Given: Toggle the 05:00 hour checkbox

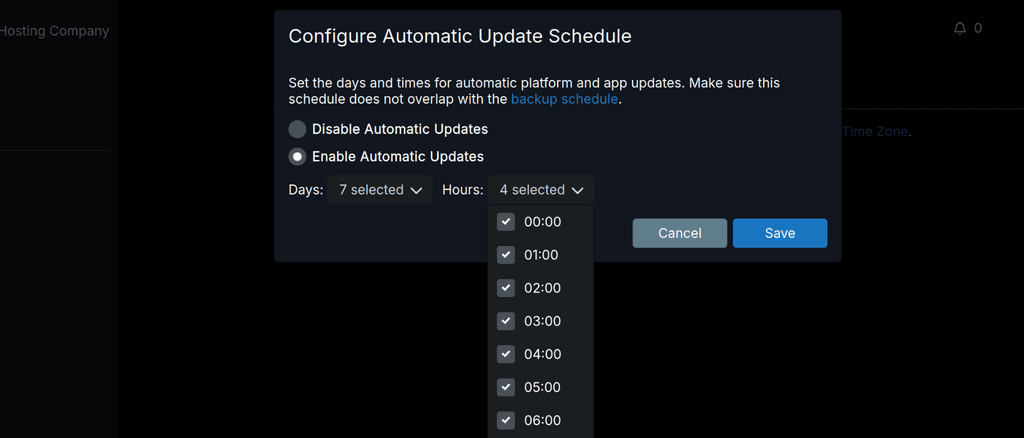Looking at the screenshot, I should click(x=506, y=387).
